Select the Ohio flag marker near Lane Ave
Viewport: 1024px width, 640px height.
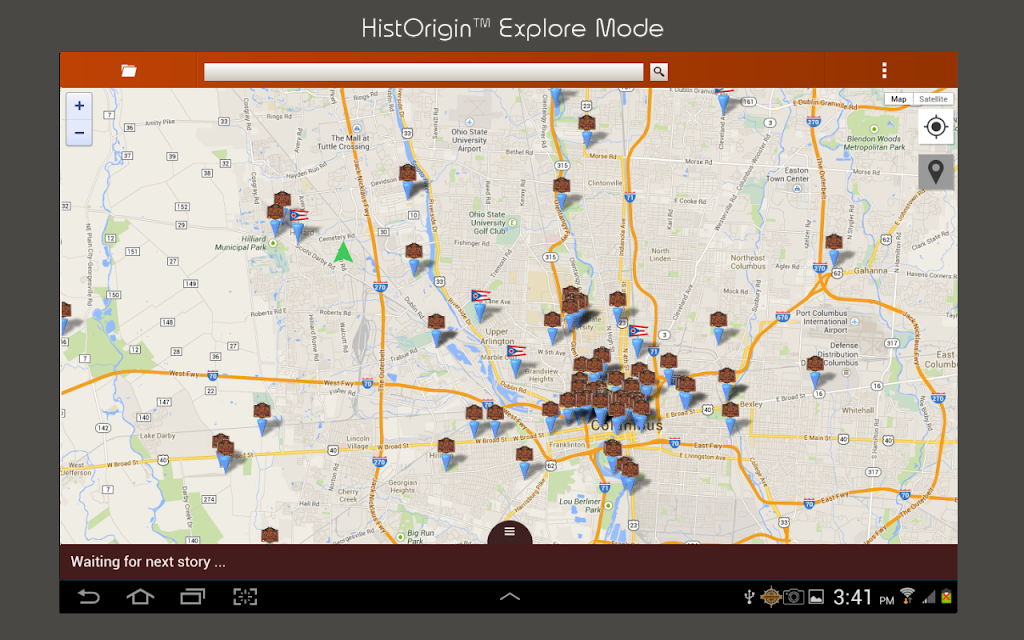click(480, 304)
